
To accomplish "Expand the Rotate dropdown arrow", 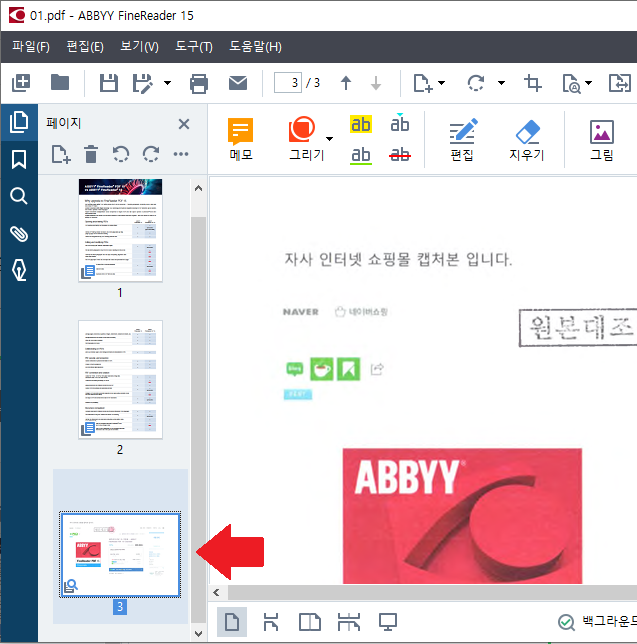I will 501,83.
